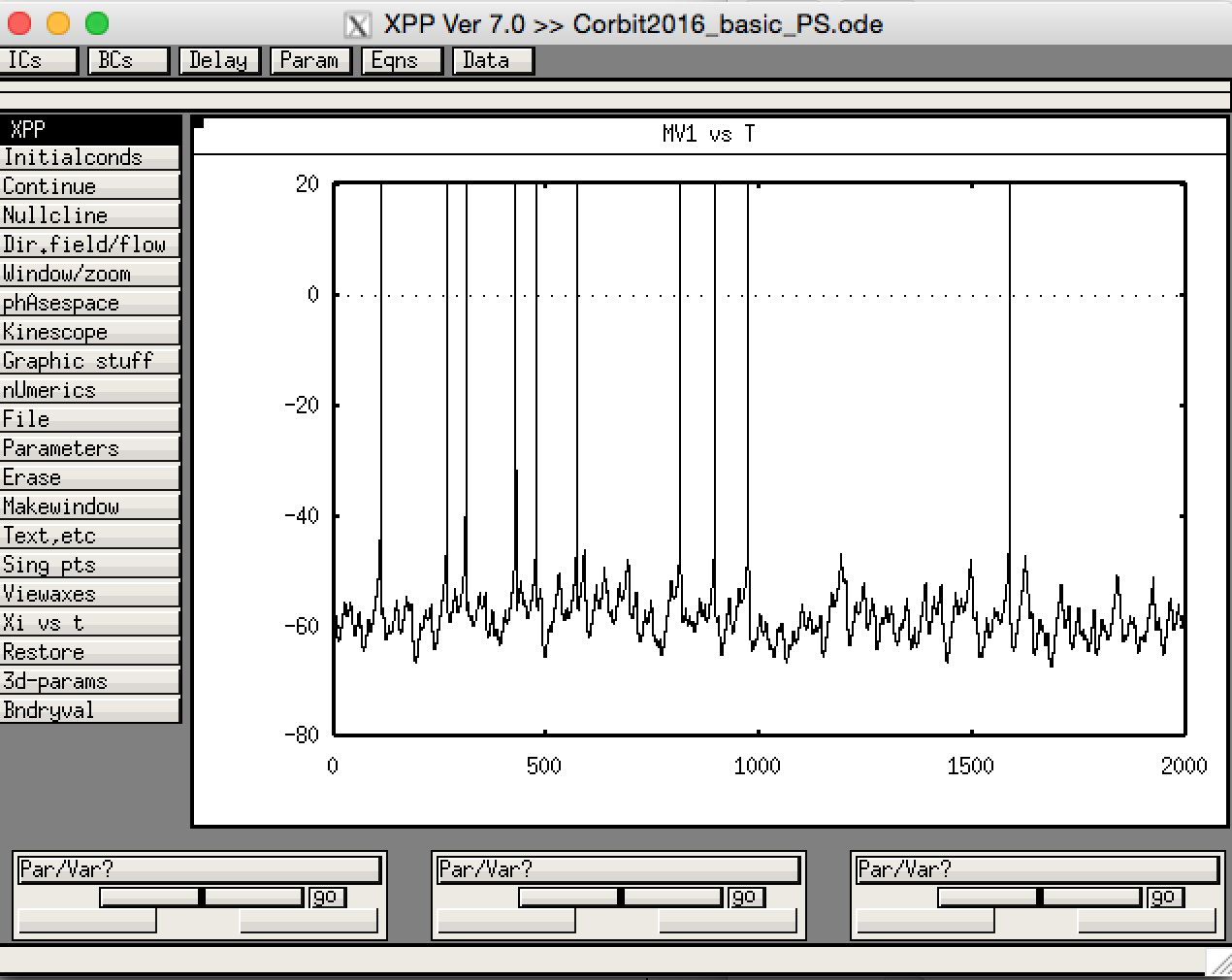Click the XPP menu header
1232x980 pixels.
tap(90, 129)
